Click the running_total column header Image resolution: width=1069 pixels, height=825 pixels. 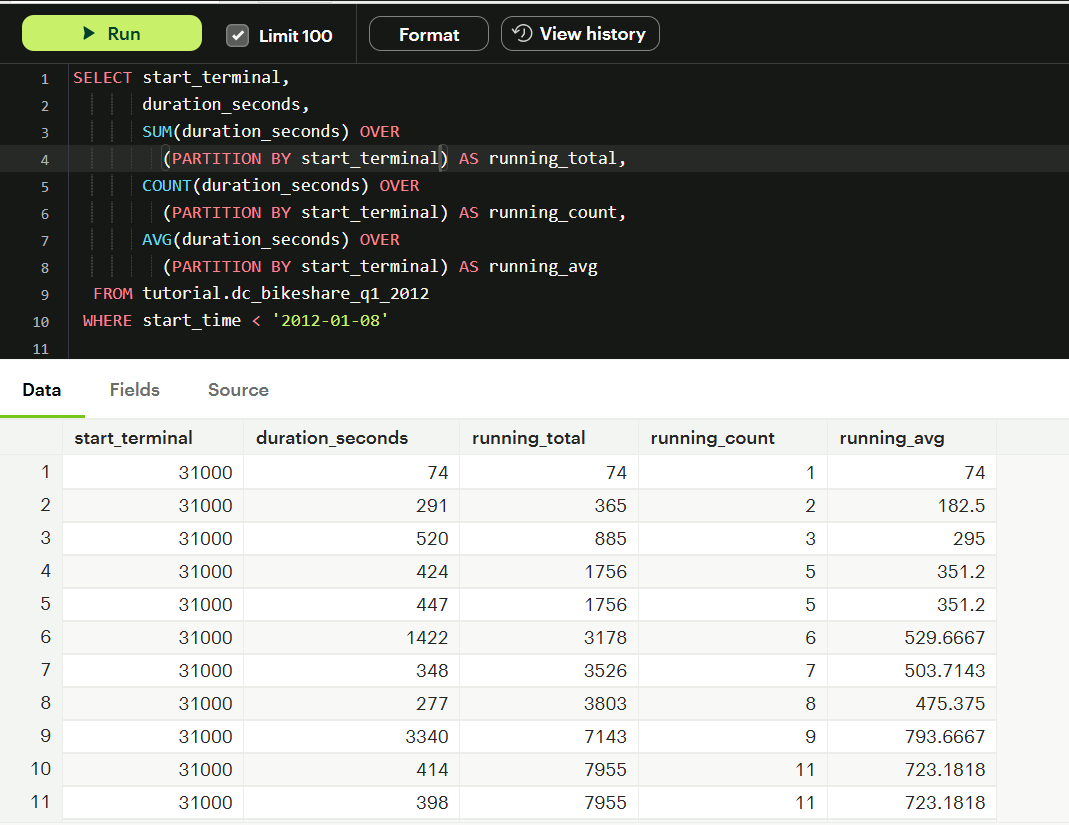coord(549,438)
